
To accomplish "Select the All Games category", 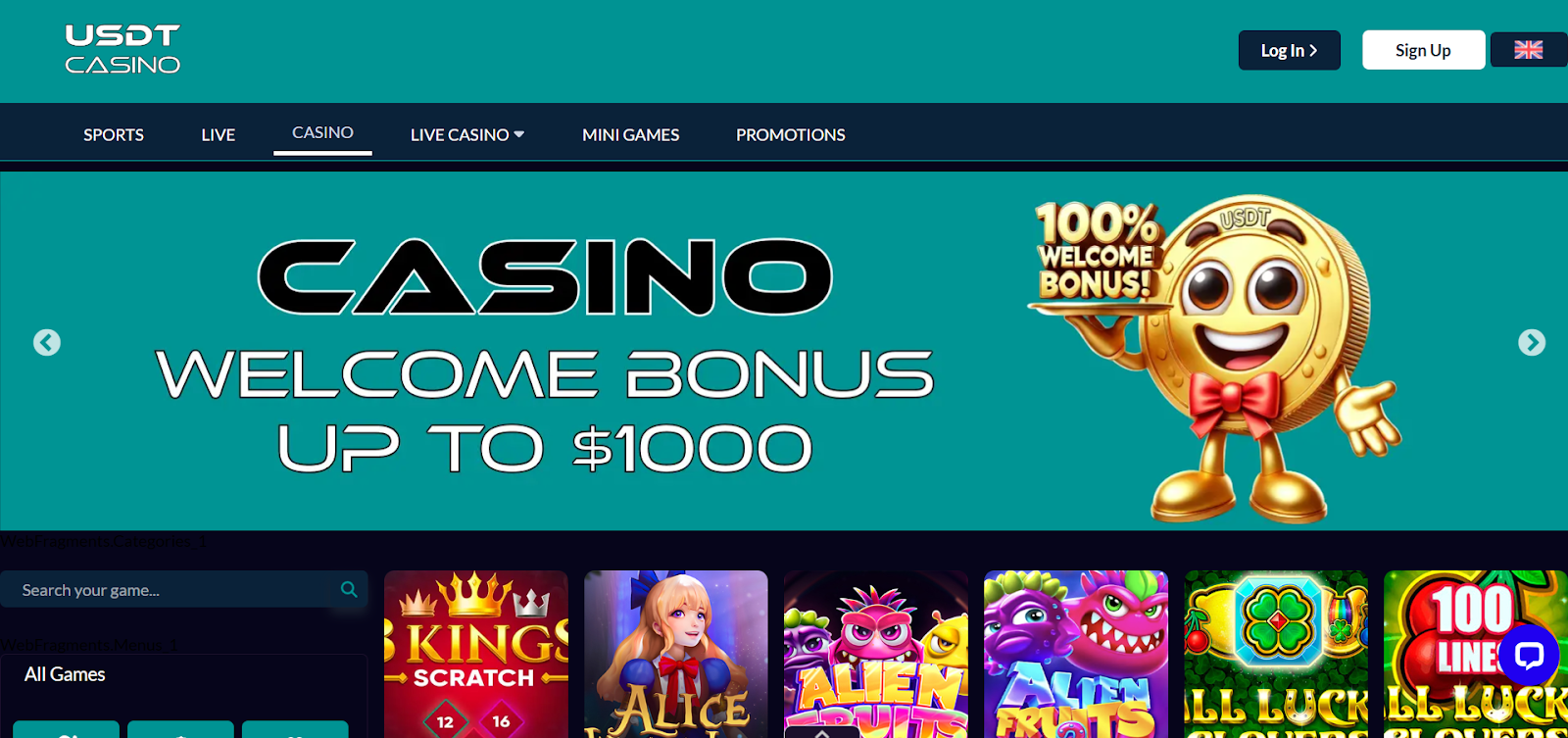I will (x=65, y=674).
